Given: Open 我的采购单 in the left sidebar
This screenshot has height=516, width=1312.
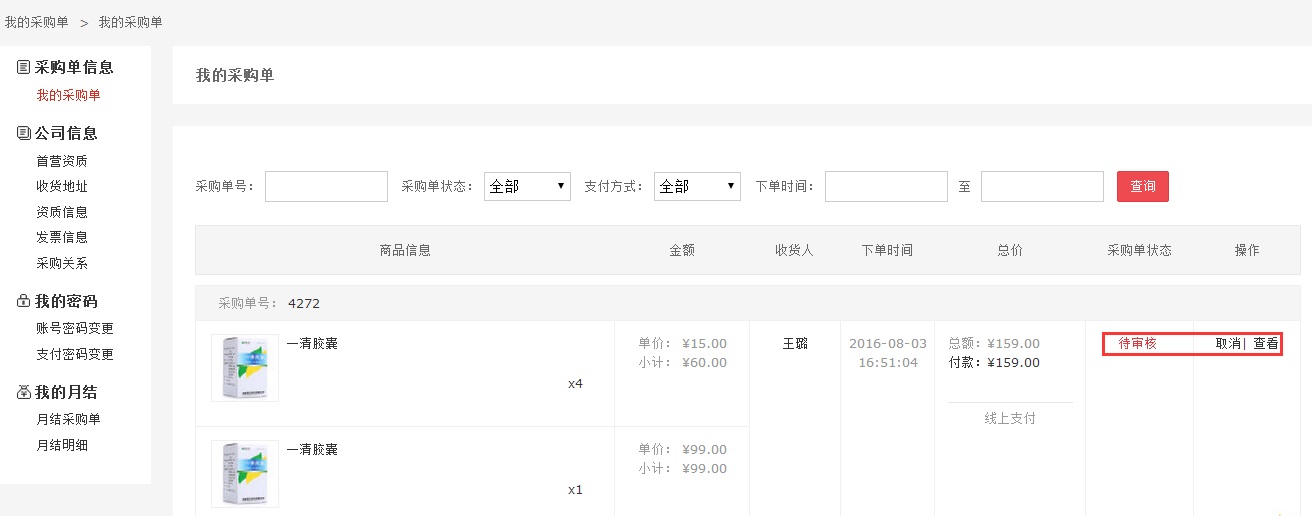Looking at the screenshot, I should coord(68,96).
